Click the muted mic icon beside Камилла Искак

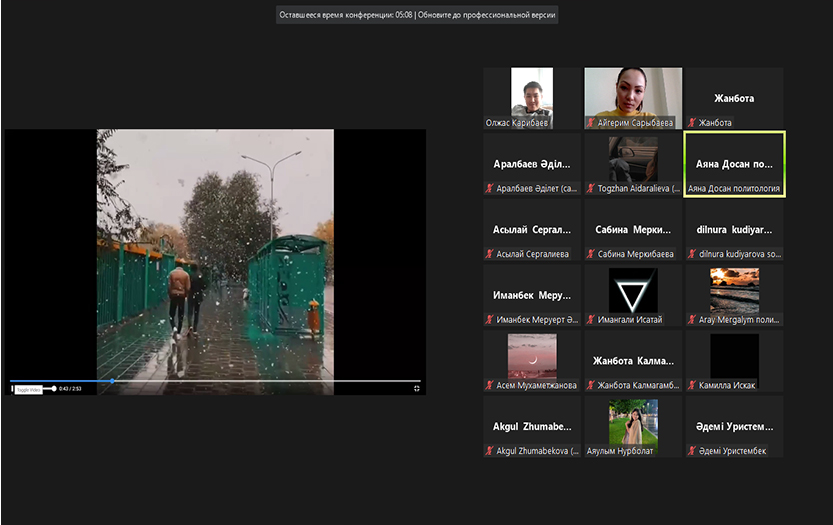pos(691,385)
